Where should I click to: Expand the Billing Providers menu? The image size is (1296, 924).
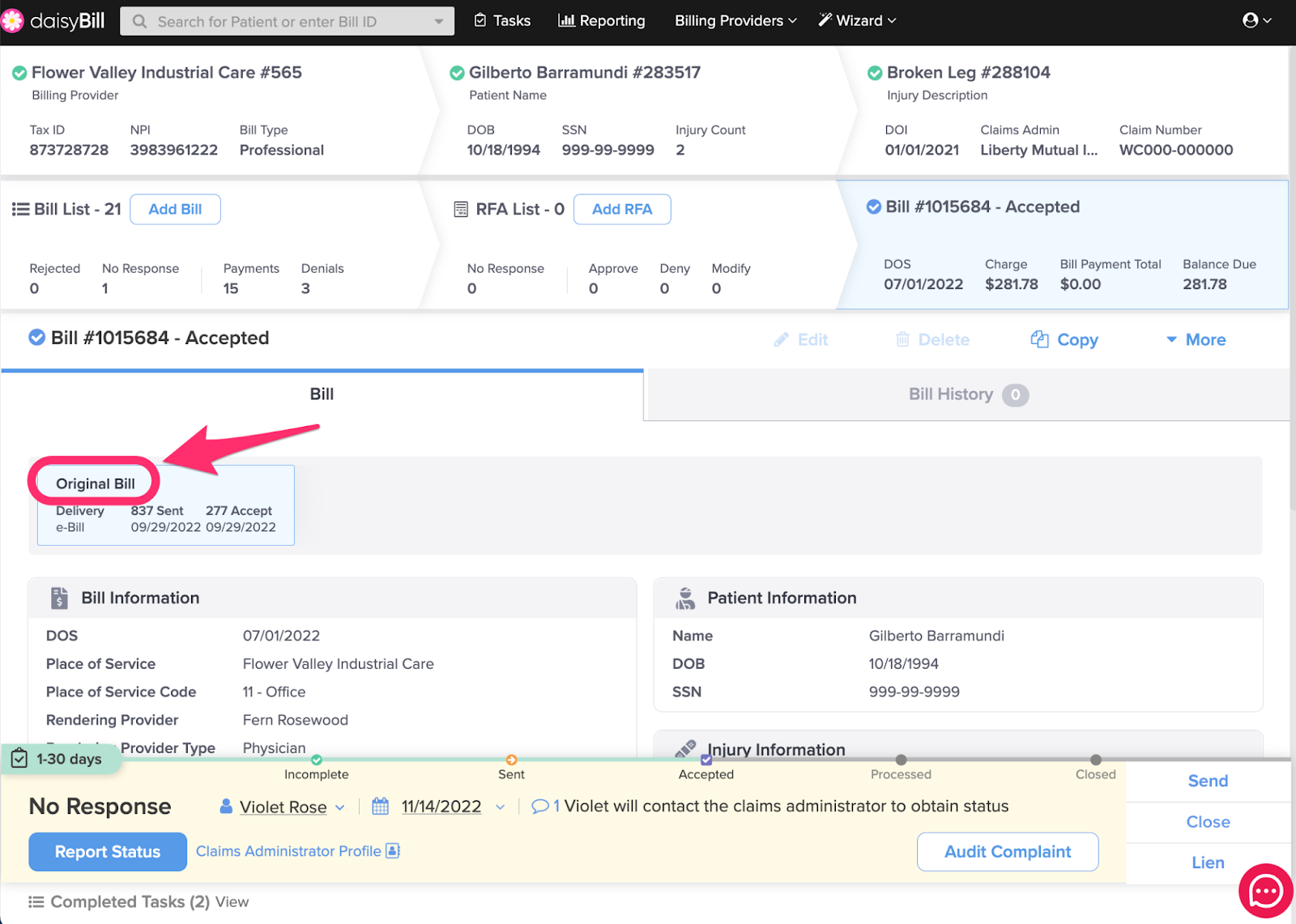[x=735, y=21]
